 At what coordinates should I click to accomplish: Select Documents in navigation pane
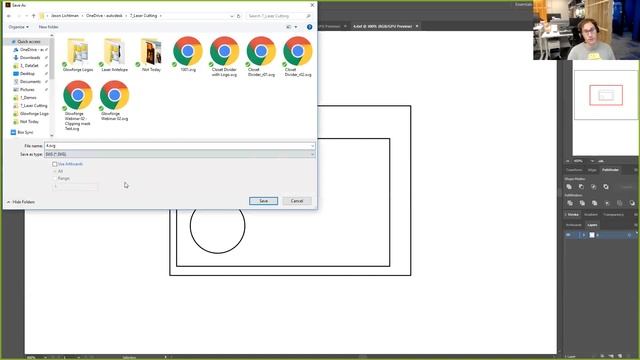pos(29,82)
